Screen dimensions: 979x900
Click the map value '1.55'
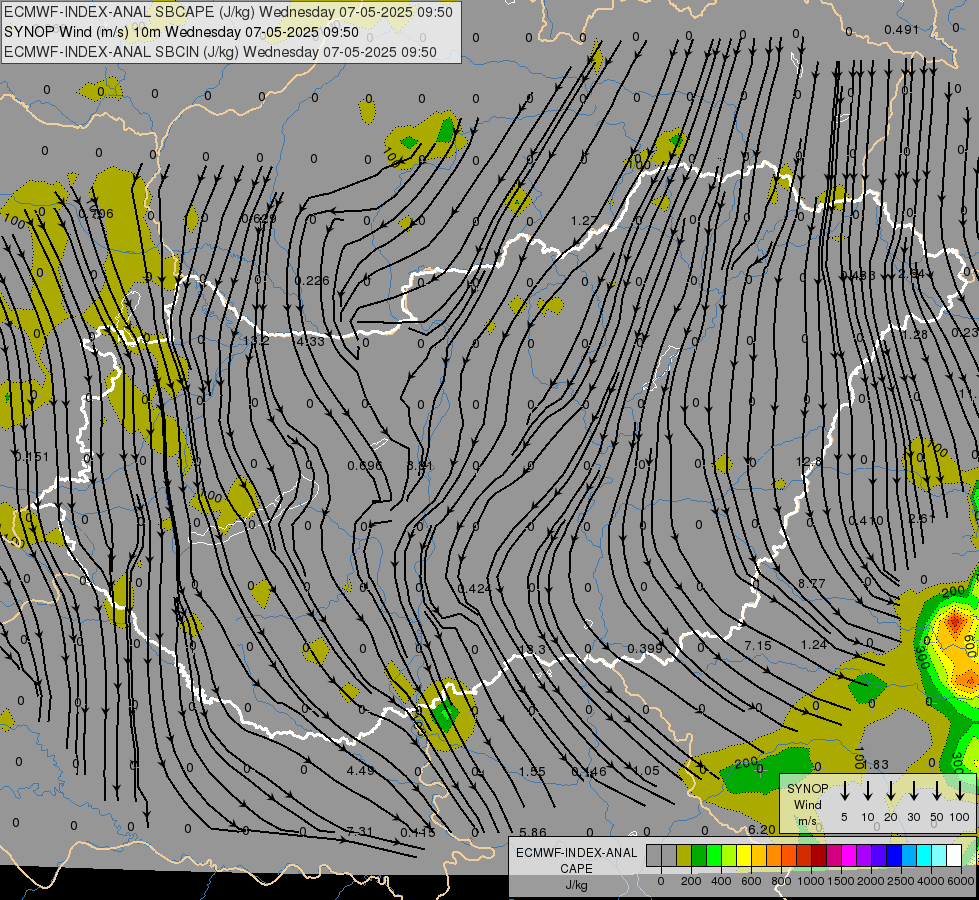coord(532,772)
